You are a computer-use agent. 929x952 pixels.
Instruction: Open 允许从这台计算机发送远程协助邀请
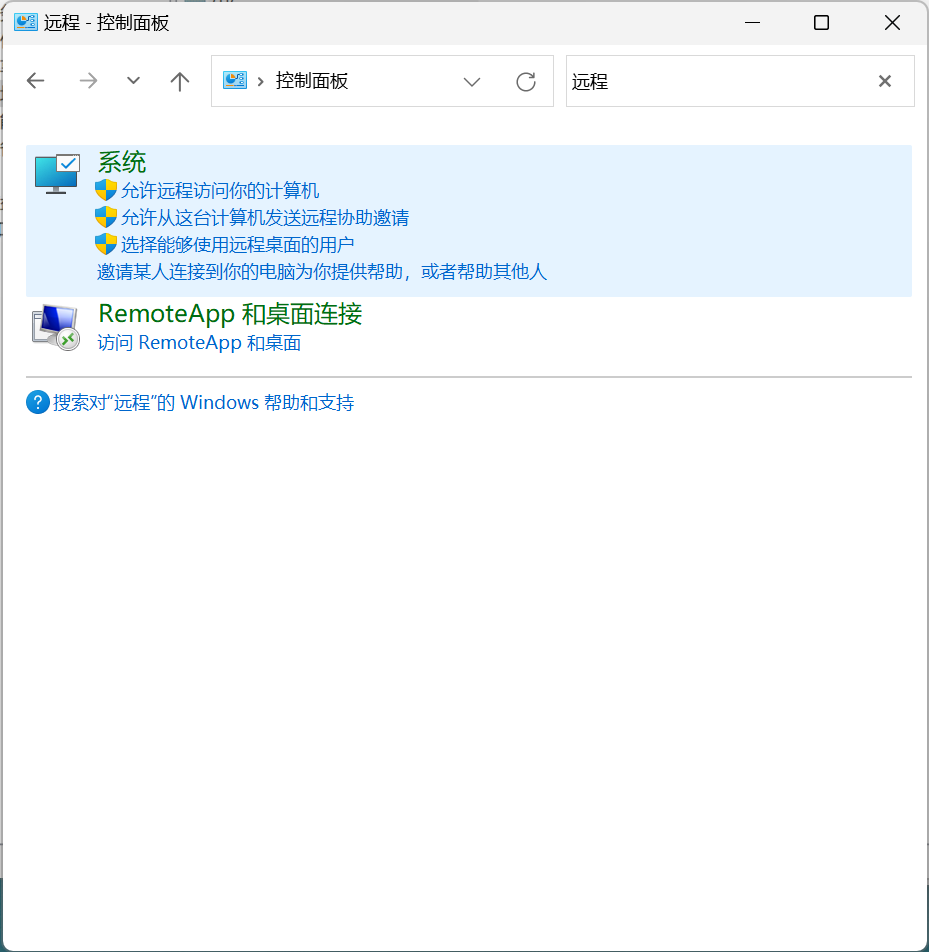click(265, 217)
